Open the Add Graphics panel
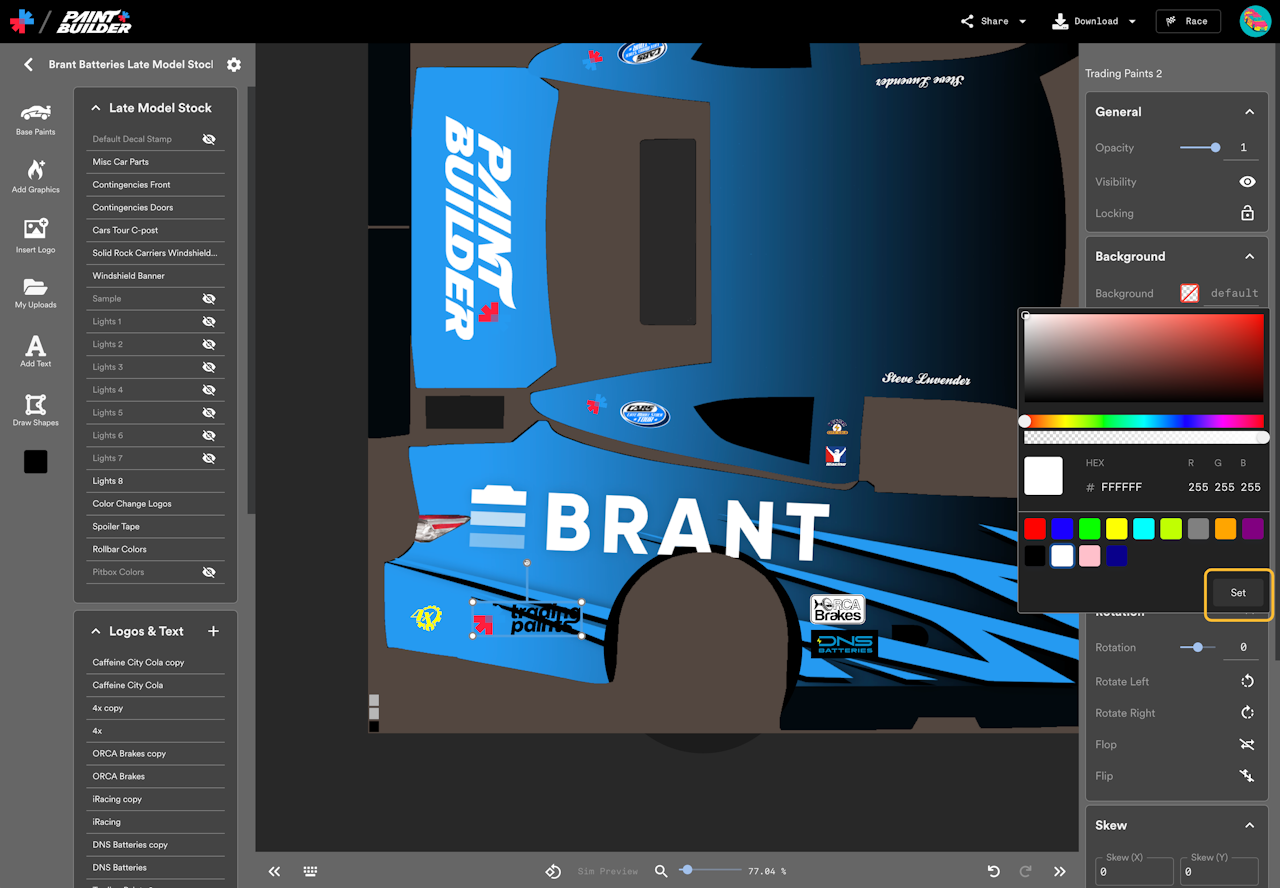The height and width of the screenshot is (888, 1280). (x=35, y=175)
